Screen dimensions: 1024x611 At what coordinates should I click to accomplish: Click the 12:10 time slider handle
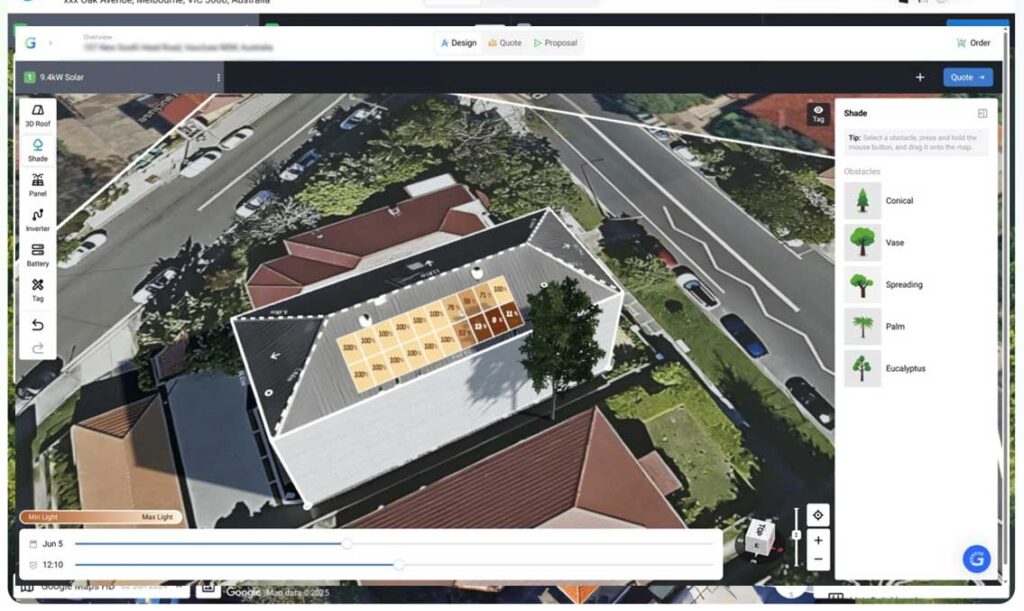pyautogui.click(x=399, y=565)
